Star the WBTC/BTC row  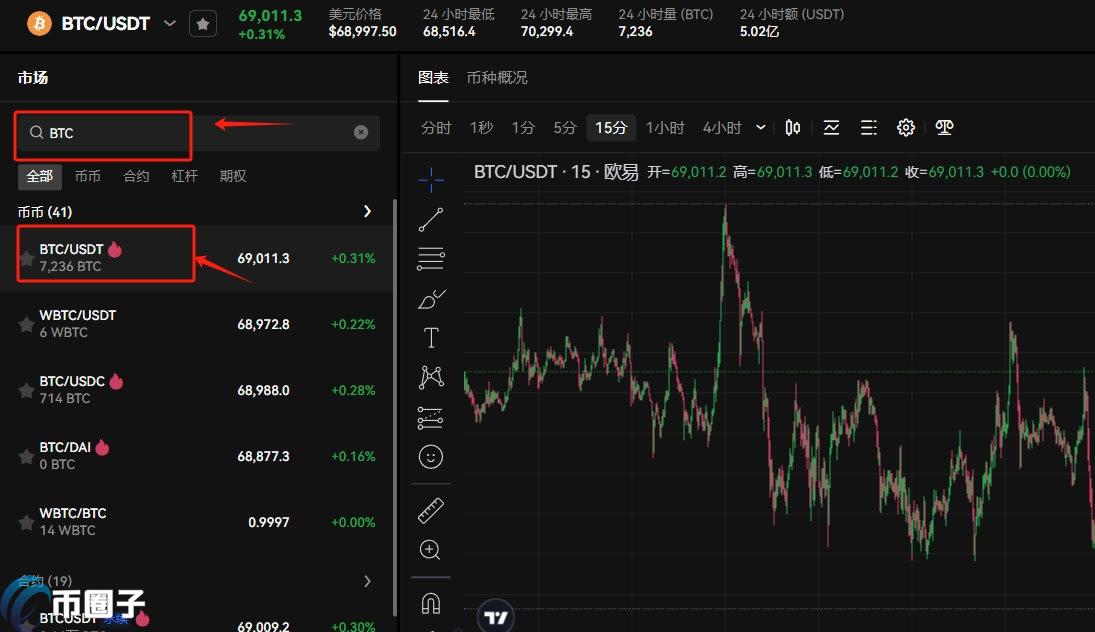coord(27,522)
